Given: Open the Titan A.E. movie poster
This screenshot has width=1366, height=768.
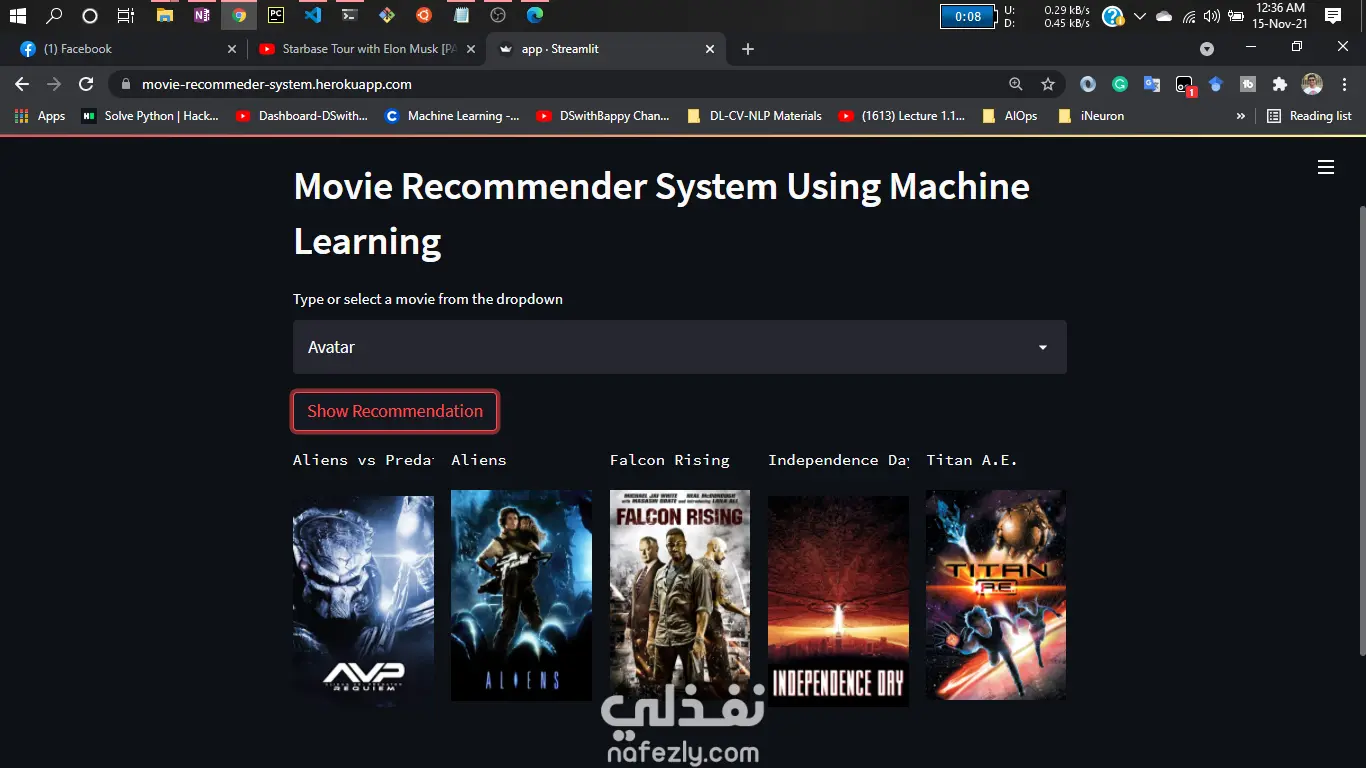Looking at the screenshot, I should [x=996, y=595].
